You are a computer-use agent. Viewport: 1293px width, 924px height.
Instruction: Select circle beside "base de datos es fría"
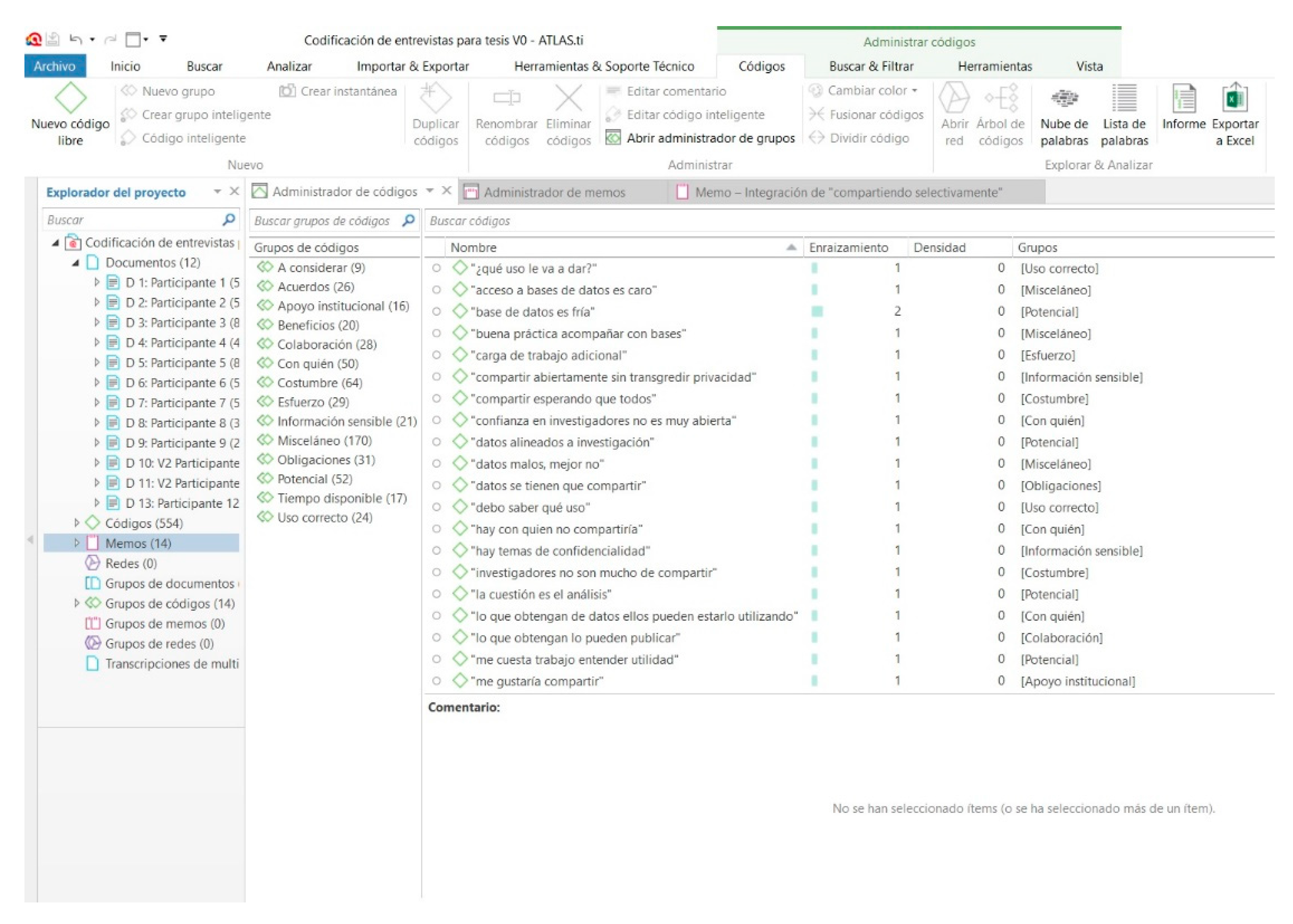click(x=436, y=312)
